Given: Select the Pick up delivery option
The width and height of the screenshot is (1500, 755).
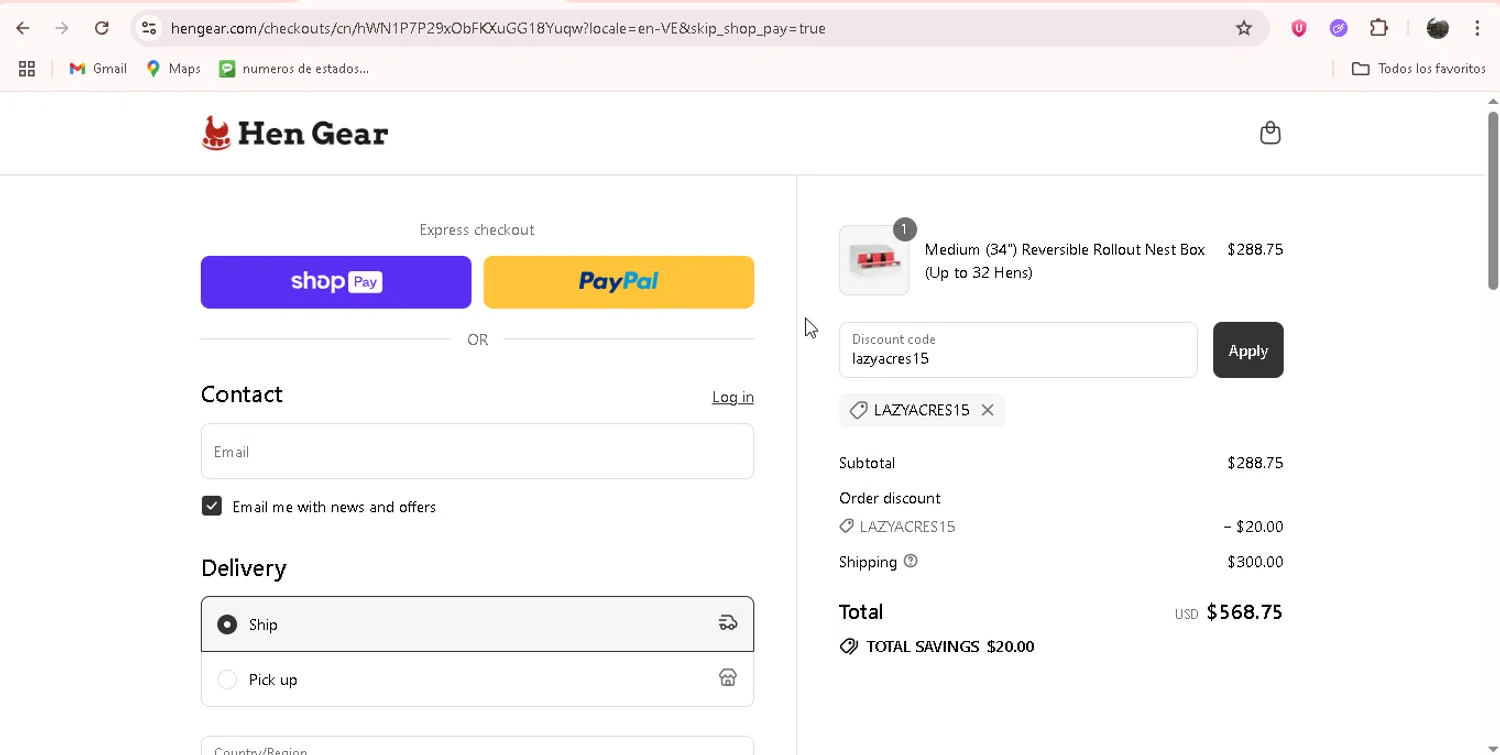Looking at the screenshot, I should 477,679.
